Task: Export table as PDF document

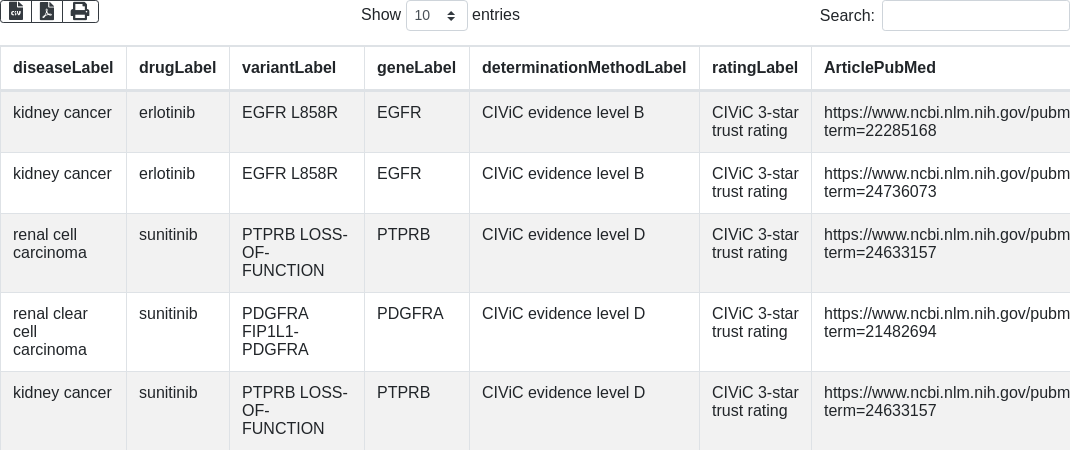Action: pyautogui.click(x=47, y=11)
